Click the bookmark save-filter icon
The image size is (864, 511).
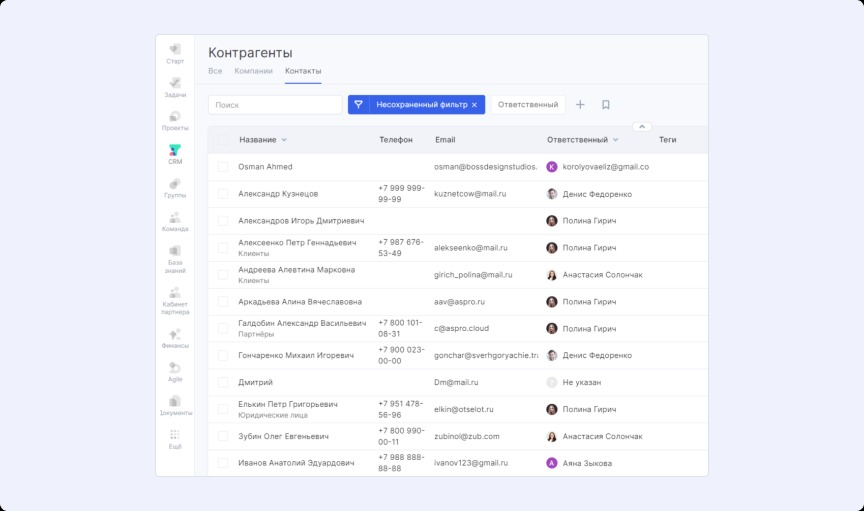[606, 105]
